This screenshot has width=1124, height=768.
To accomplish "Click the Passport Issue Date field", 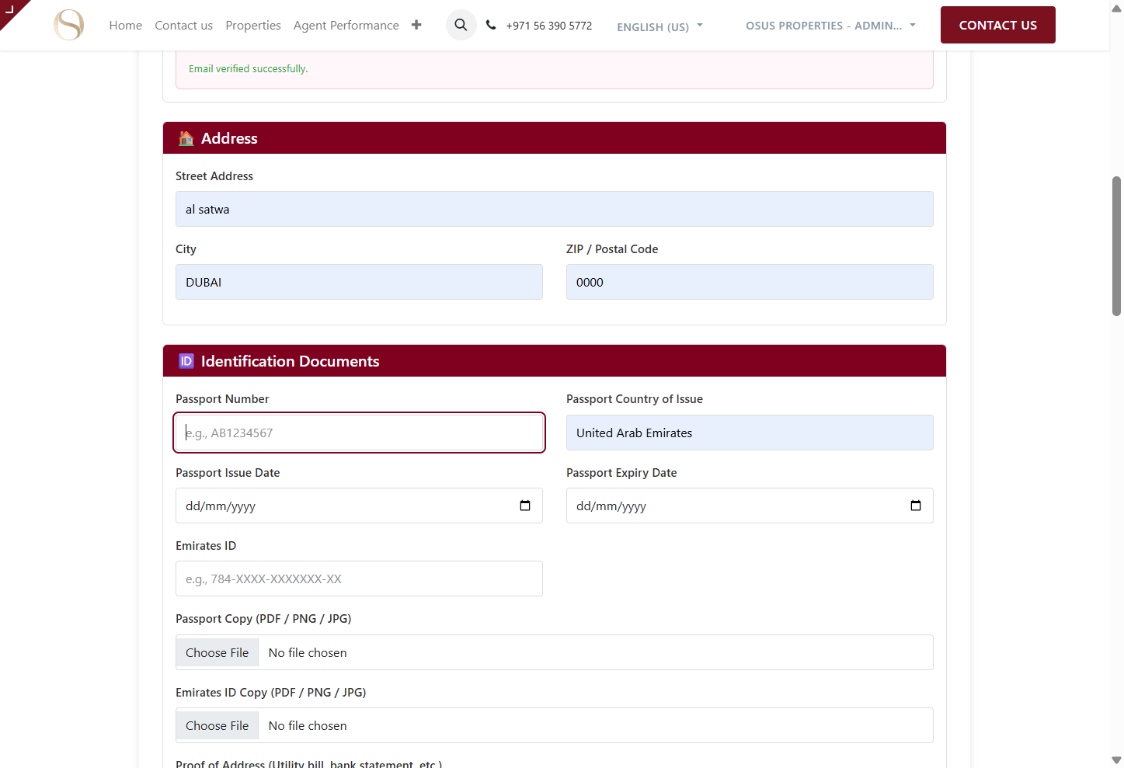I will coord(359,506).
